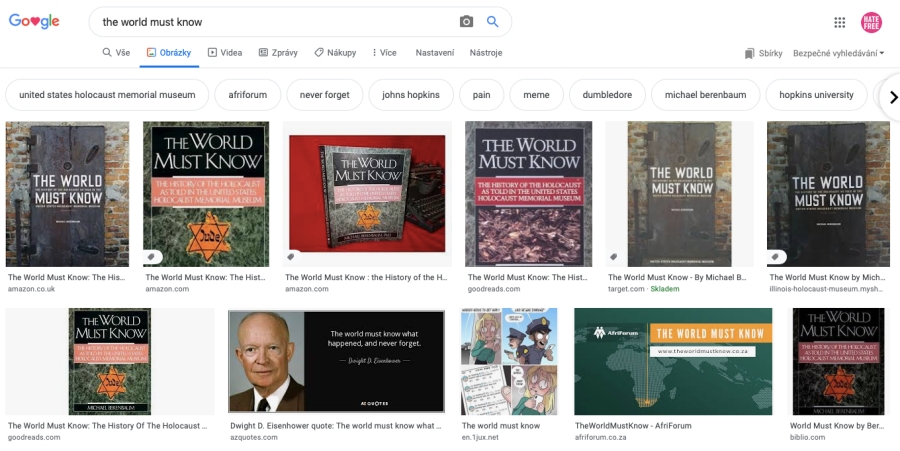Open Bezpečné vyhledávání dropdown
900x451 pixels.
click(839, 53)
